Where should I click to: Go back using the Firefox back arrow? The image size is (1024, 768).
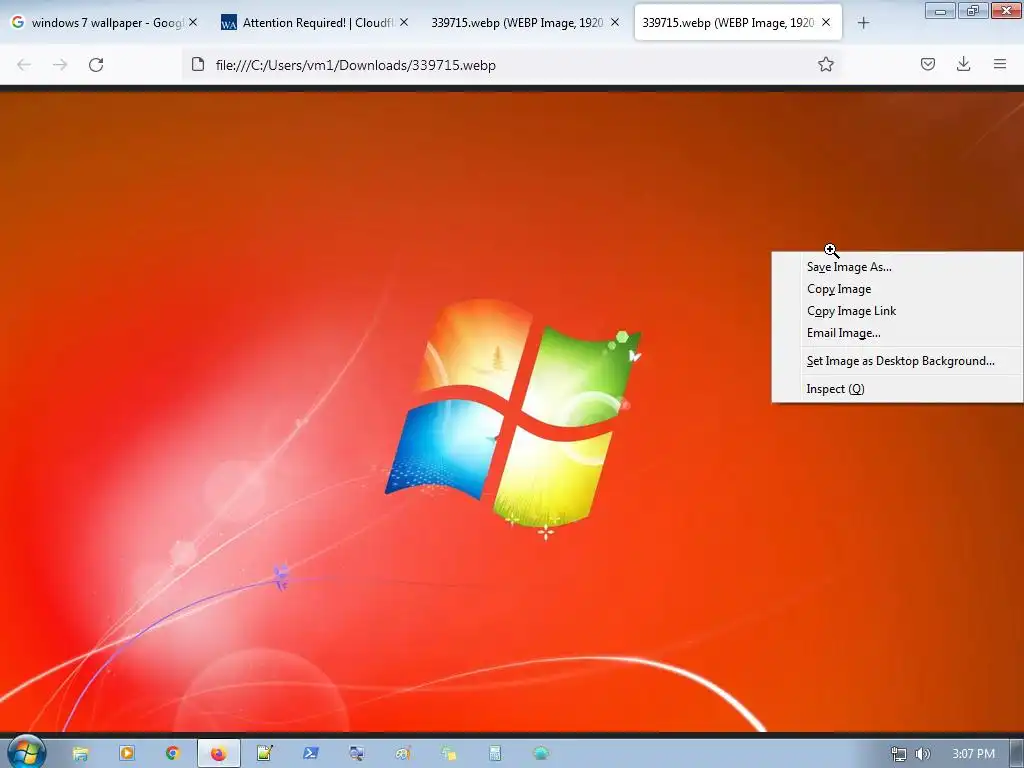24,65
